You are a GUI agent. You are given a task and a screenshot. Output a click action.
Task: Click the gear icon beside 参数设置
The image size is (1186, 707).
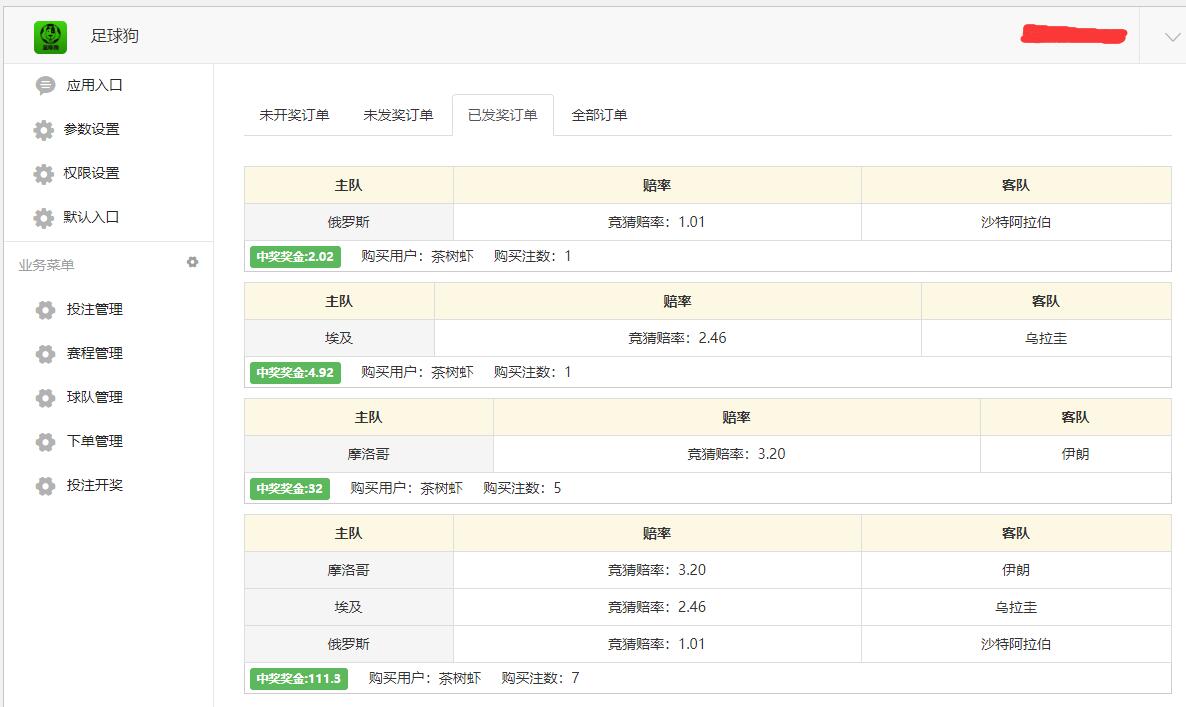44,130
